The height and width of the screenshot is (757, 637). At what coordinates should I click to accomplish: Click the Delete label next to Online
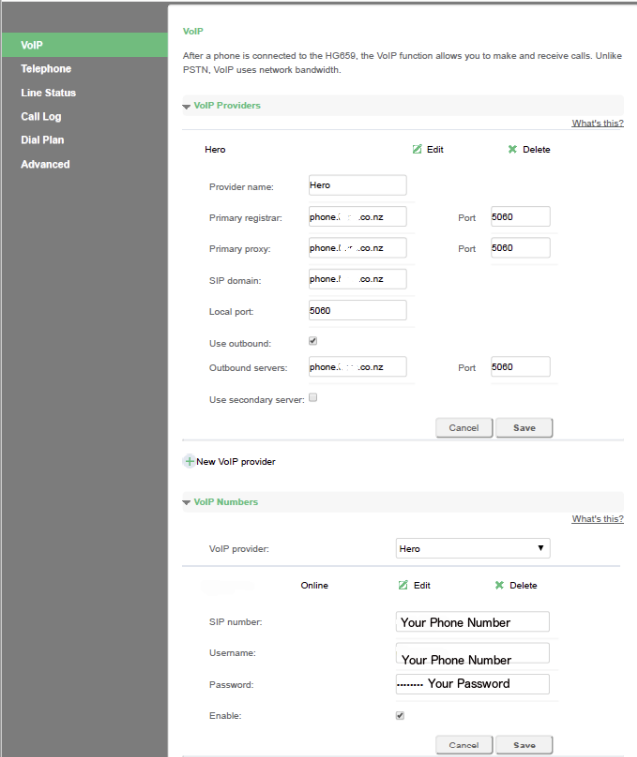click(x=524, y=586)
